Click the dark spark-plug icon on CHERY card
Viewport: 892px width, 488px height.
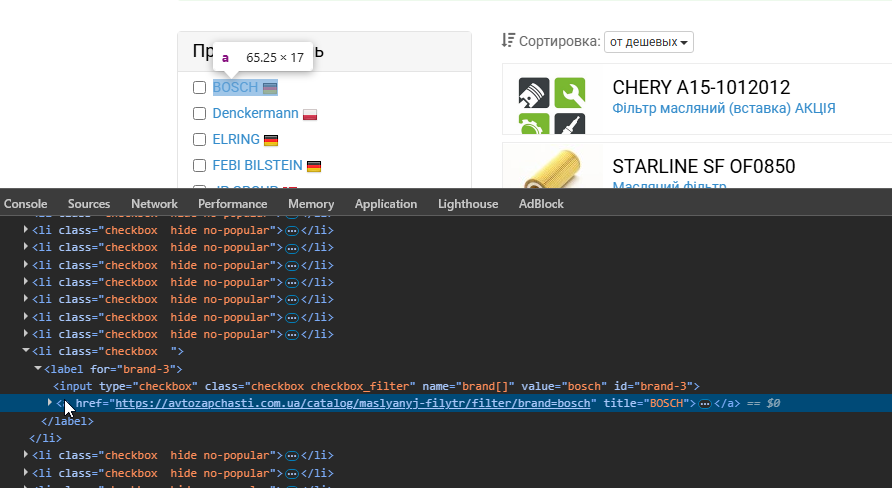tap(569, 123)
